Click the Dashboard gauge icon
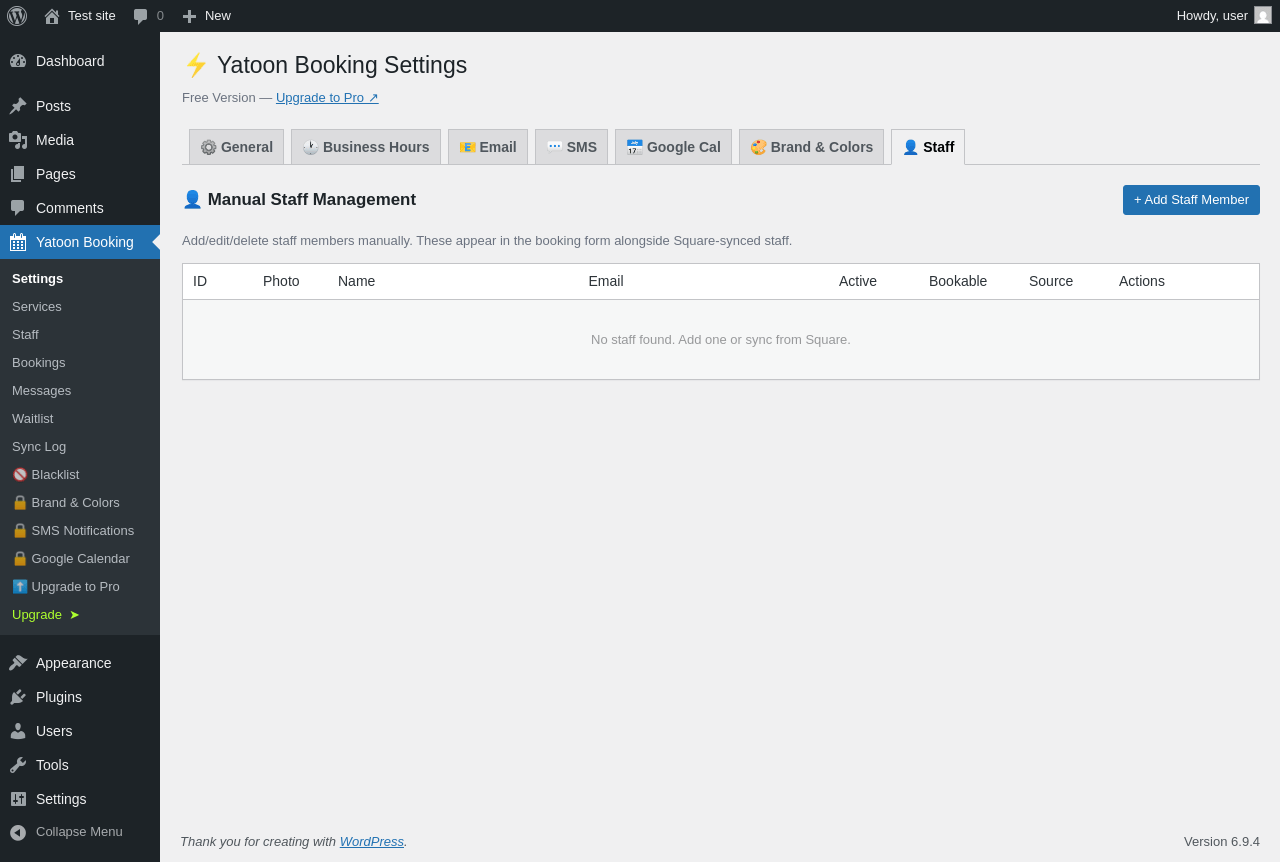1280x862 pixels. 18,61
